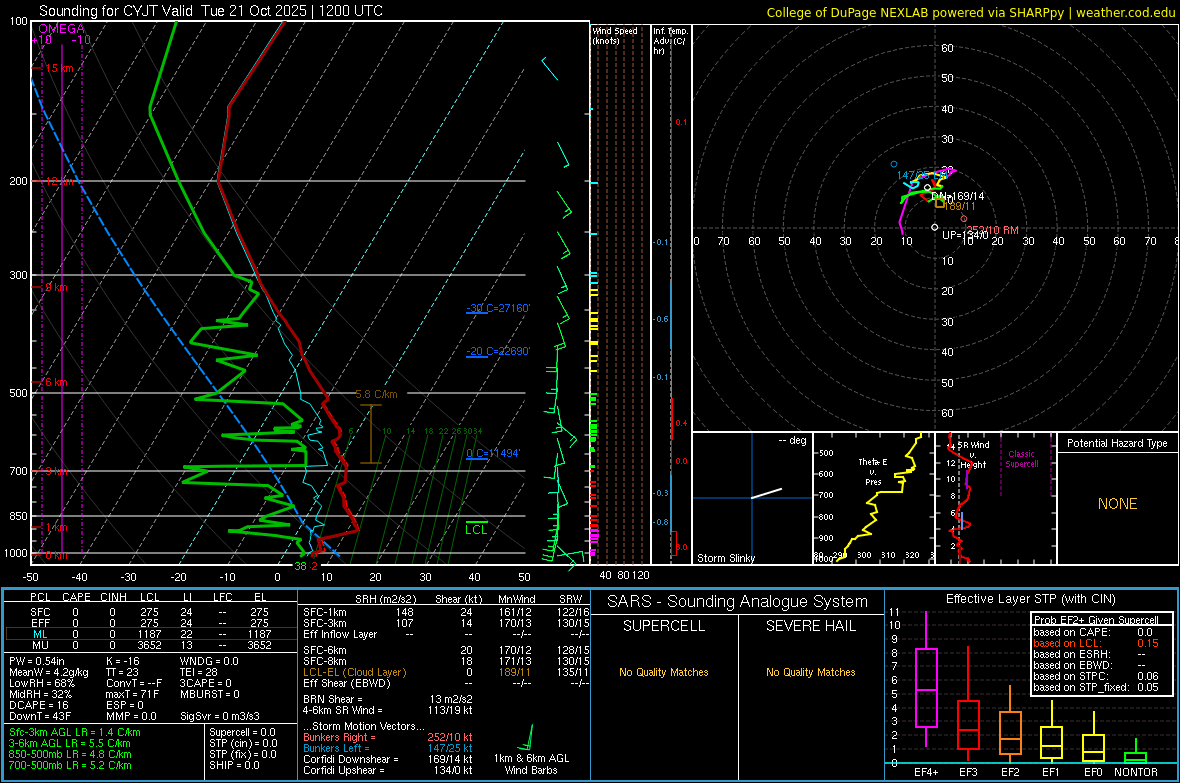Click the 'TEI = 28' value
Image resolution: width=1180 pixels, height=783 pixels.
199,672
